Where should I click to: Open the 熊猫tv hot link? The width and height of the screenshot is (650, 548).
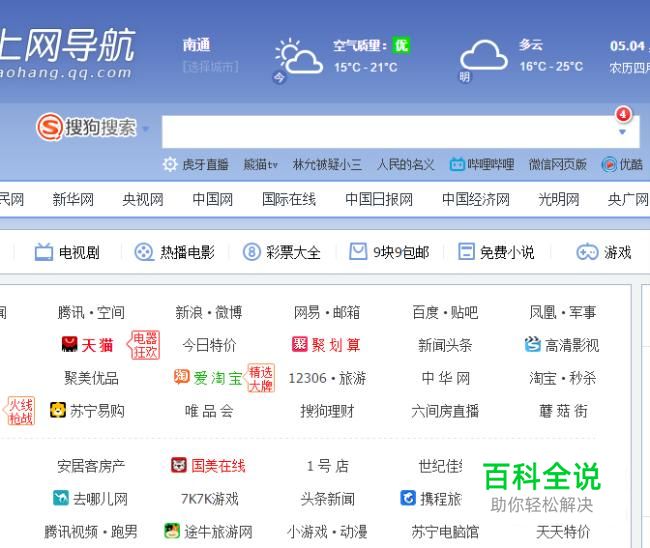point(260,165)
